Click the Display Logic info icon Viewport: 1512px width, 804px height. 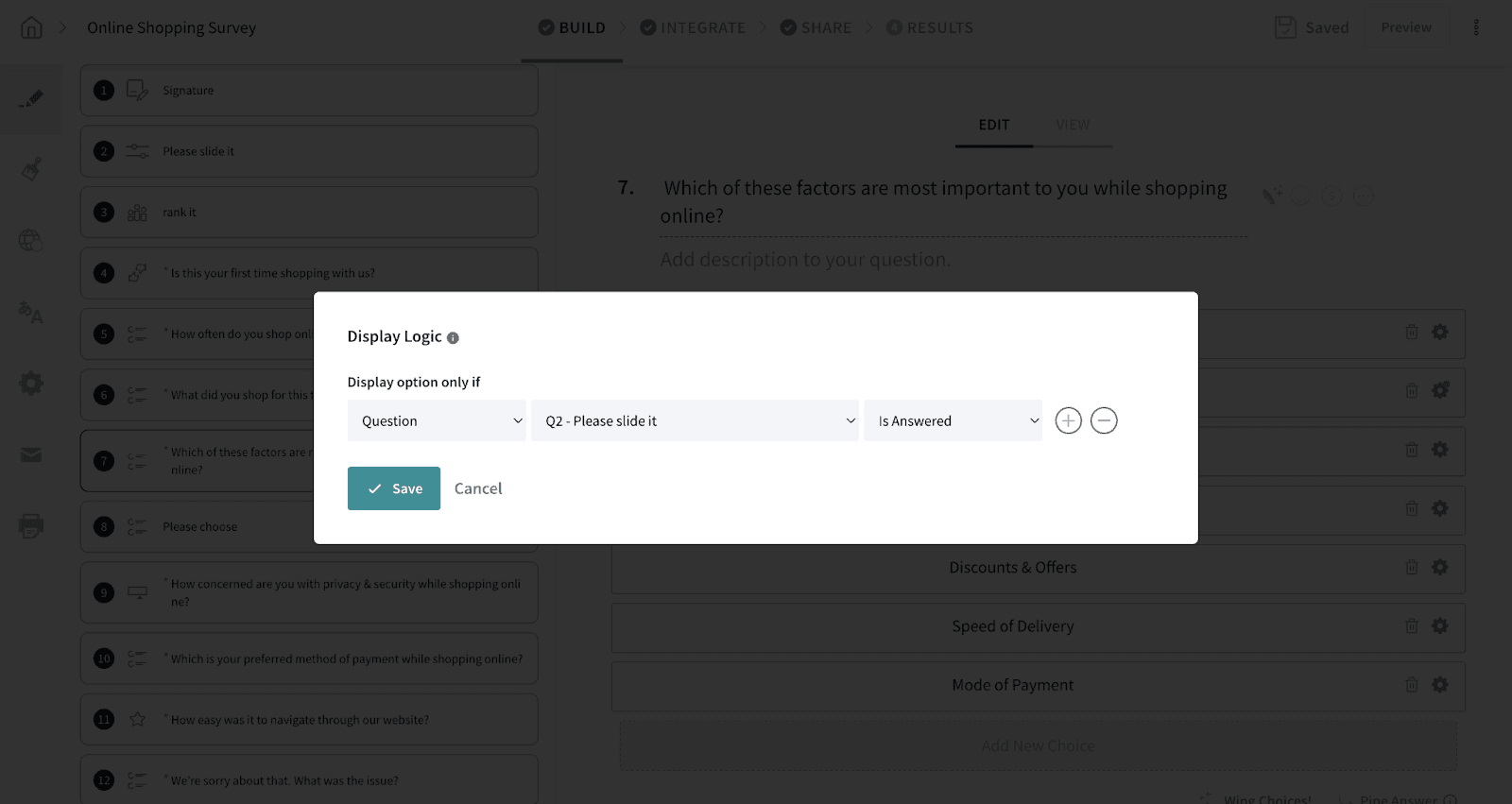pyautogui.click(x=453, y=338)
